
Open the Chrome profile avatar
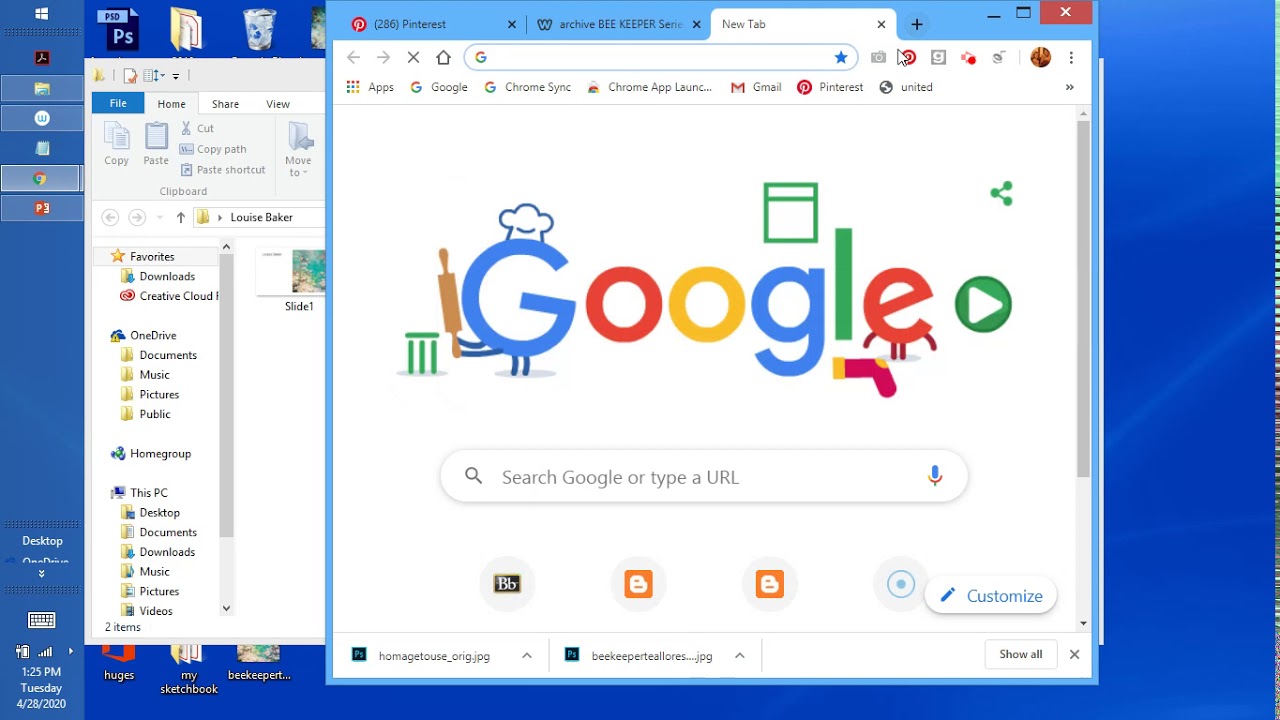tap(1041, 58)
